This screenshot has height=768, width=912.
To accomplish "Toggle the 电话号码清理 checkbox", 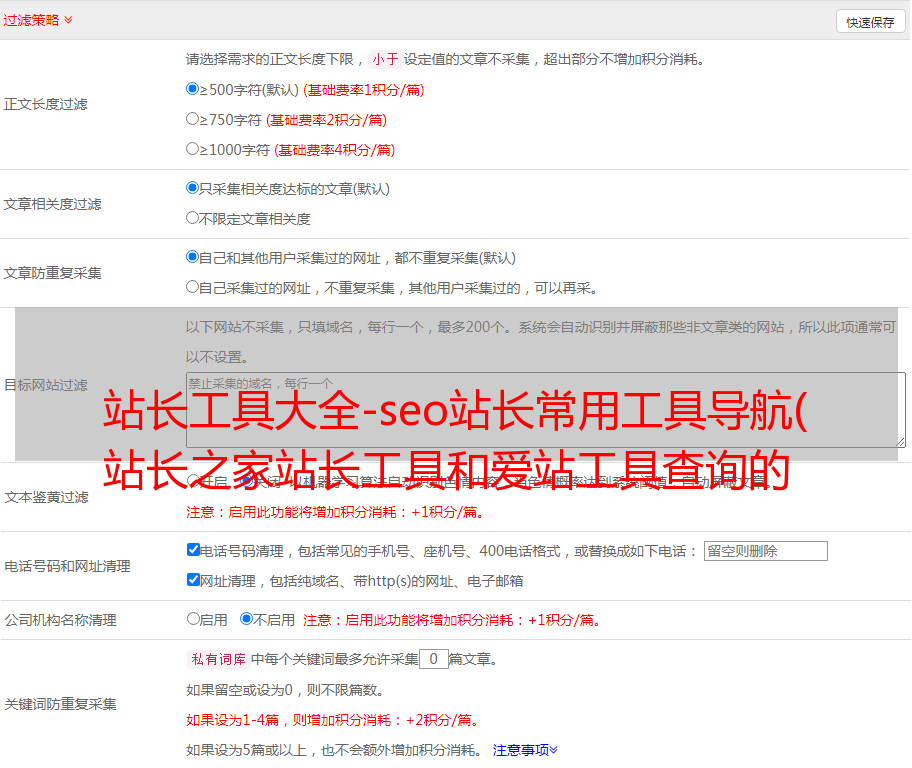I will 193,550.
